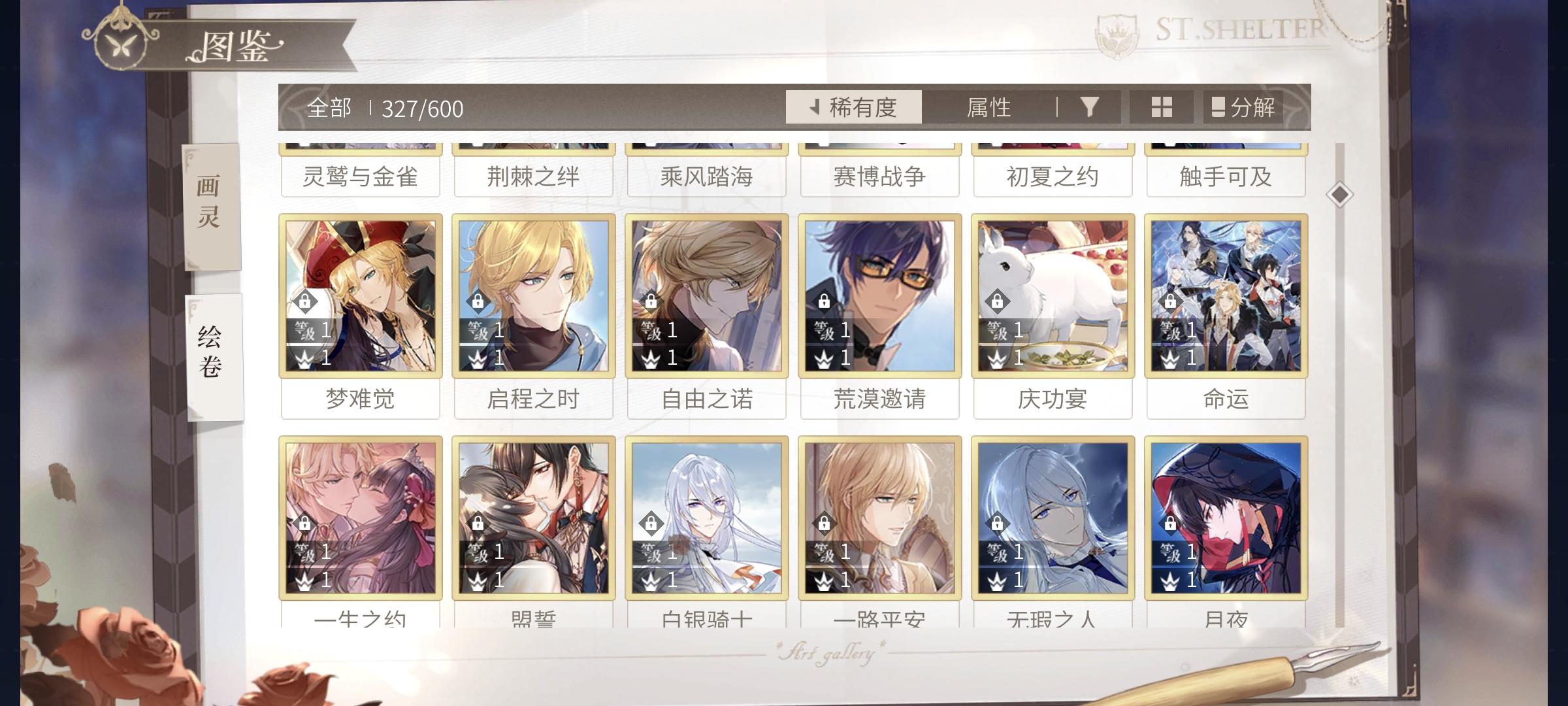This screenshot has height=706, width=1568.
Task: Toggle lock icon on 启程之时 card
Action: coord(478,301)
